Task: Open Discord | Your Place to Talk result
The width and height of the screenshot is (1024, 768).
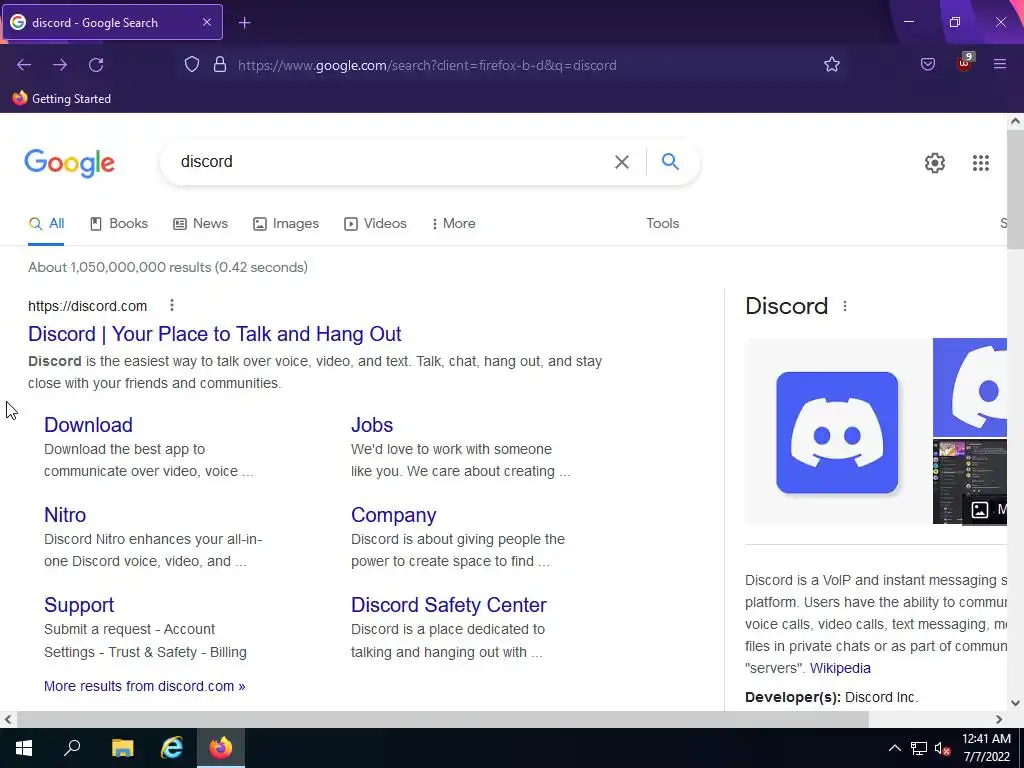Action: coord(214,334)
